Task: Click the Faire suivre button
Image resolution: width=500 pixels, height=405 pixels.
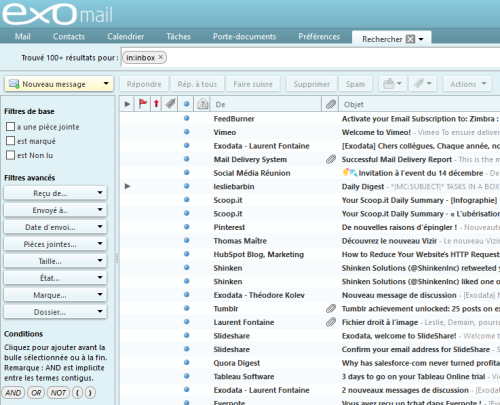Action: tap(253, 84)
